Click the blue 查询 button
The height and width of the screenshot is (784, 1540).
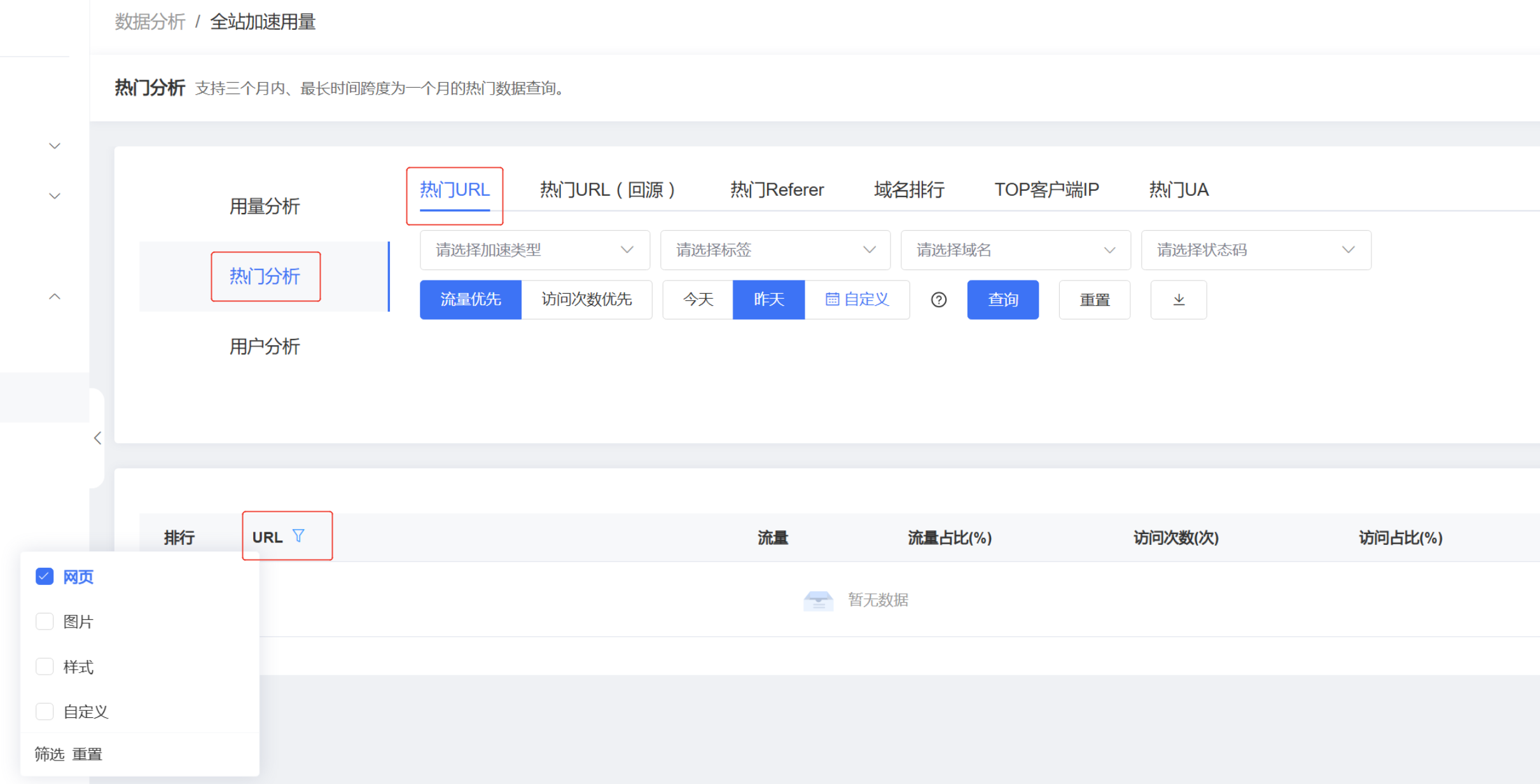1002,299
